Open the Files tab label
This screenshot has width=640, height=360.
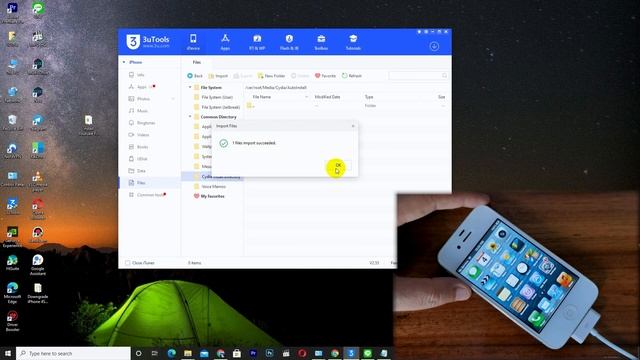coord(197,62)
